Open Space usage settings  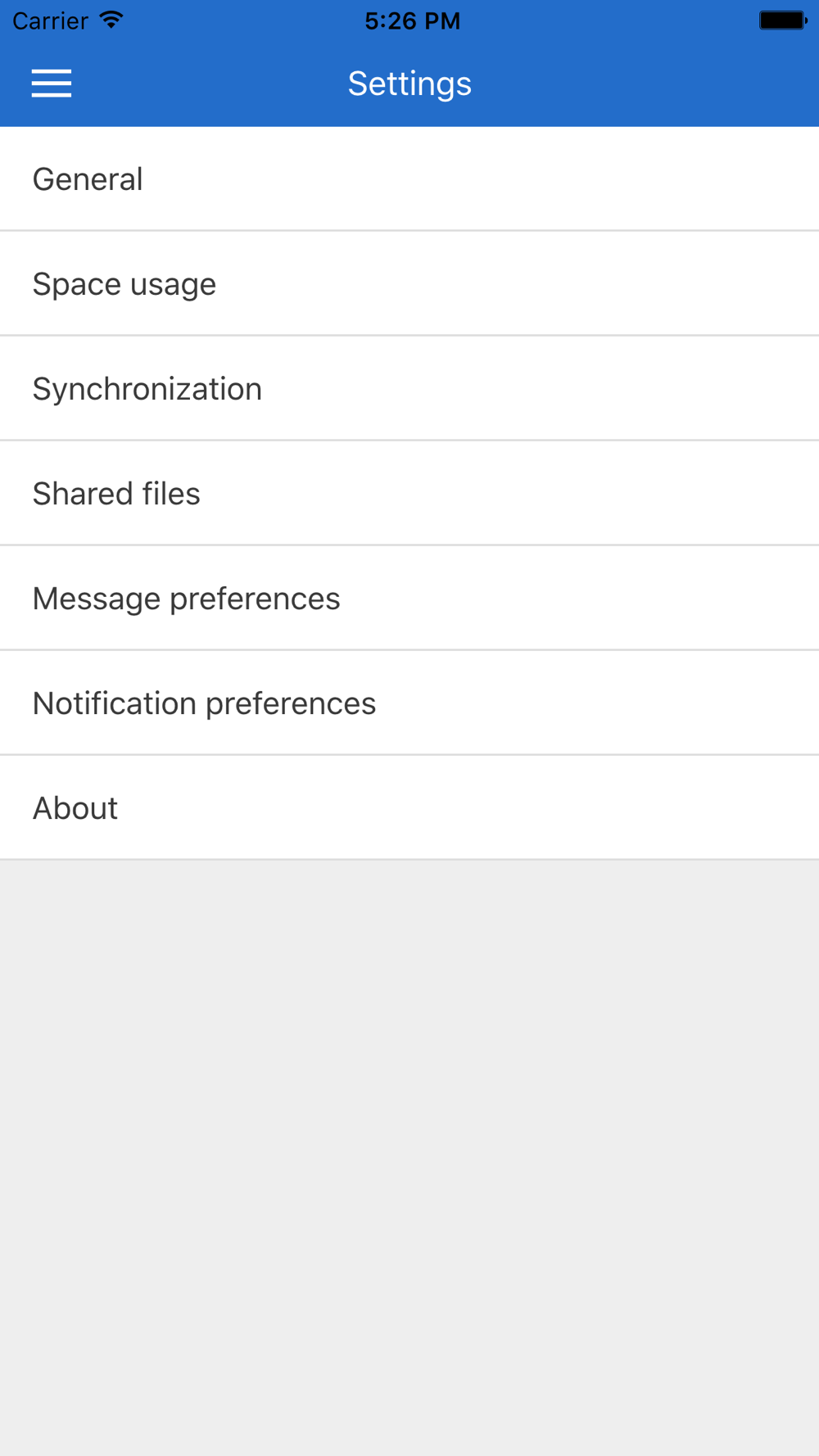[409, 283]
